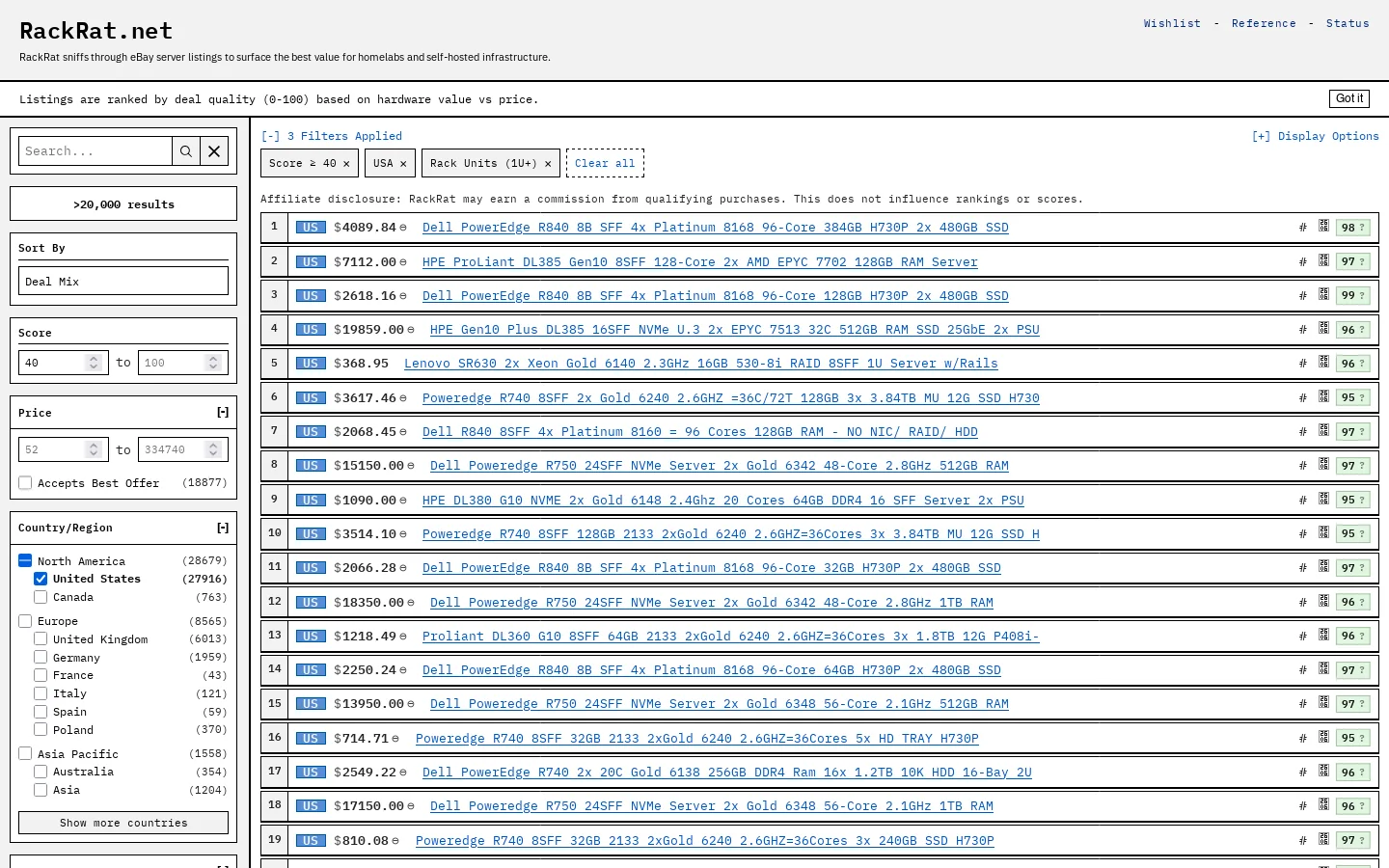Click into the Search text field

click(x=95, y=151)
